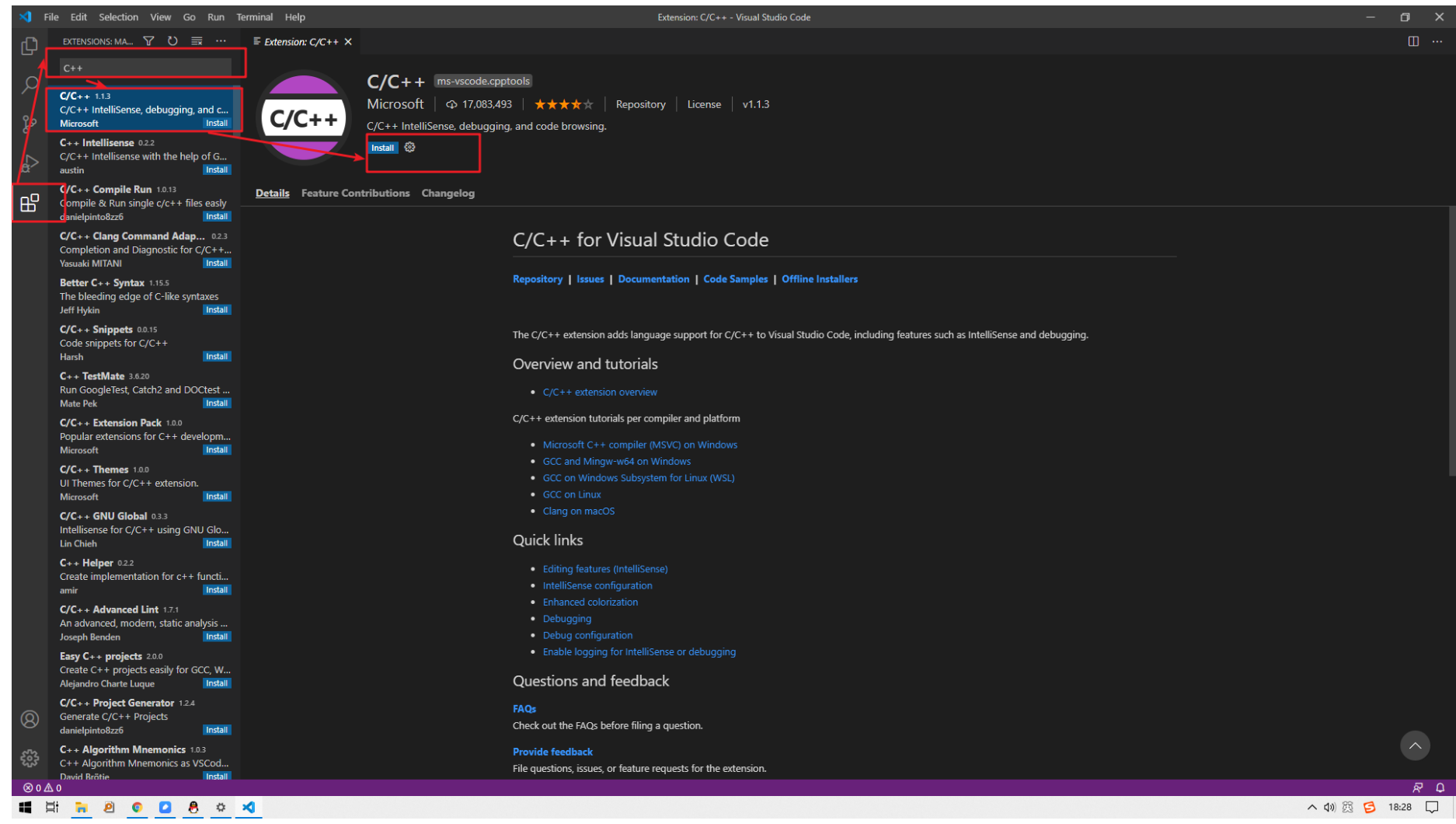Select C++ TestMate extension in list
Screen dimensions: 1456x824
click(144, 389)
